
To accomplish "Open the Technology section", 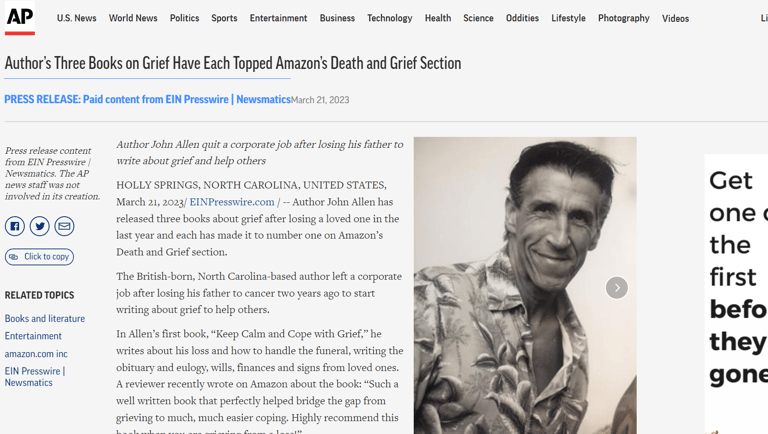I will (390, 18).
